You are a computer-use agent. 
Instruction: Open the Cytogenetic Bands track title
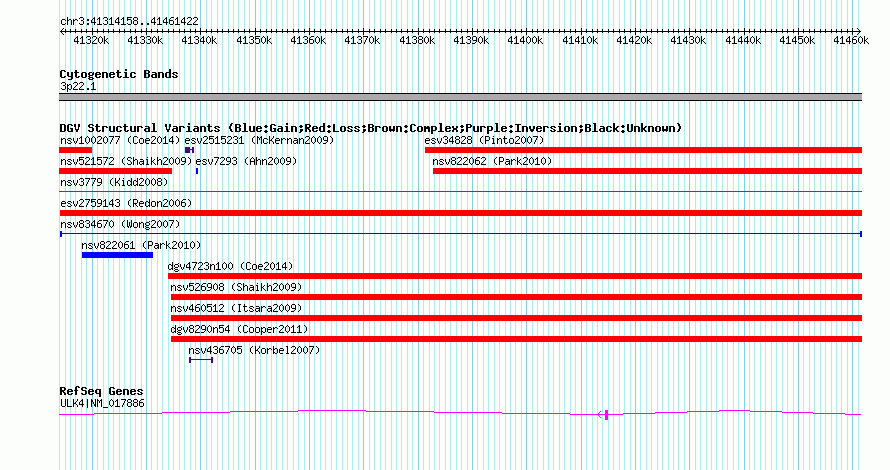pyautogui.click(x=119, y=74)
